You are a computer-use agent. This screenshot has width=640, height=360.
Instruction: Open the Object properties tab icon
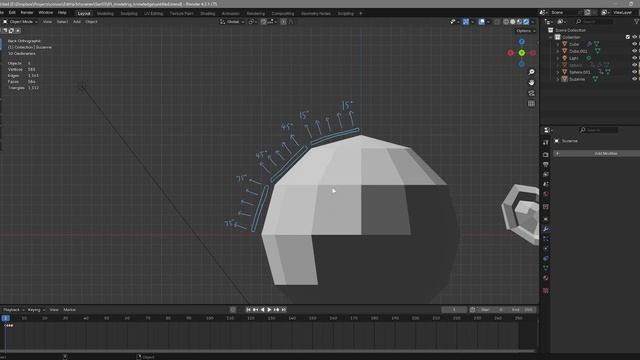pos(546,219)
